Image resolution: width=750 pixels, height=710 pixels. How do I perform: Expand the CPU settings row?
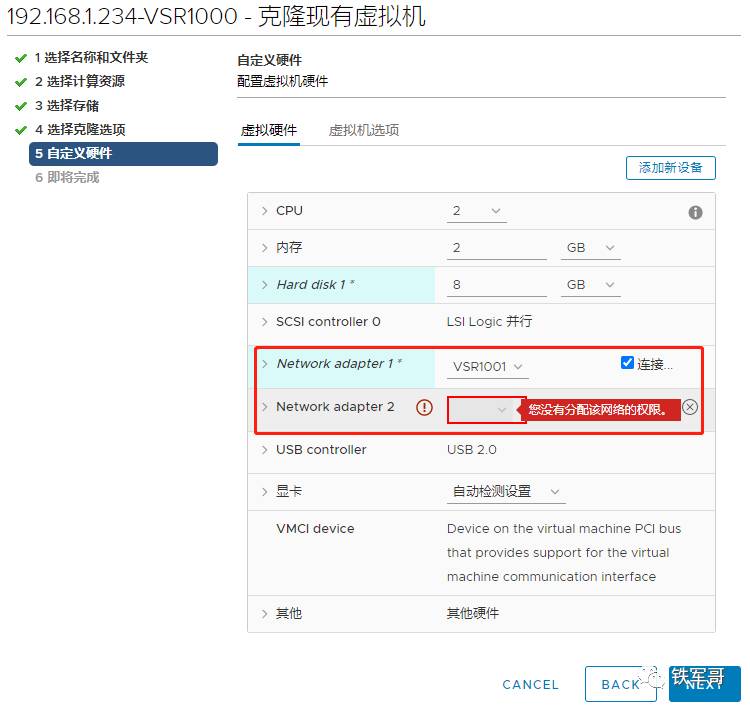265,211
